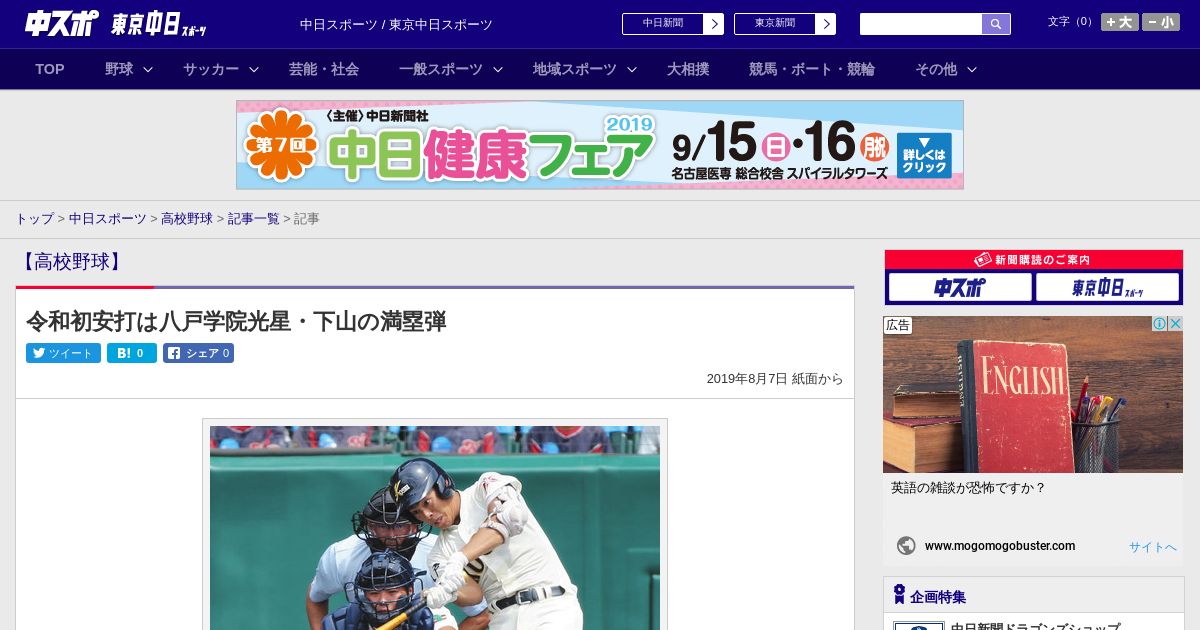Go to 高校野球 in the breadcrumb

click(187, 218)
